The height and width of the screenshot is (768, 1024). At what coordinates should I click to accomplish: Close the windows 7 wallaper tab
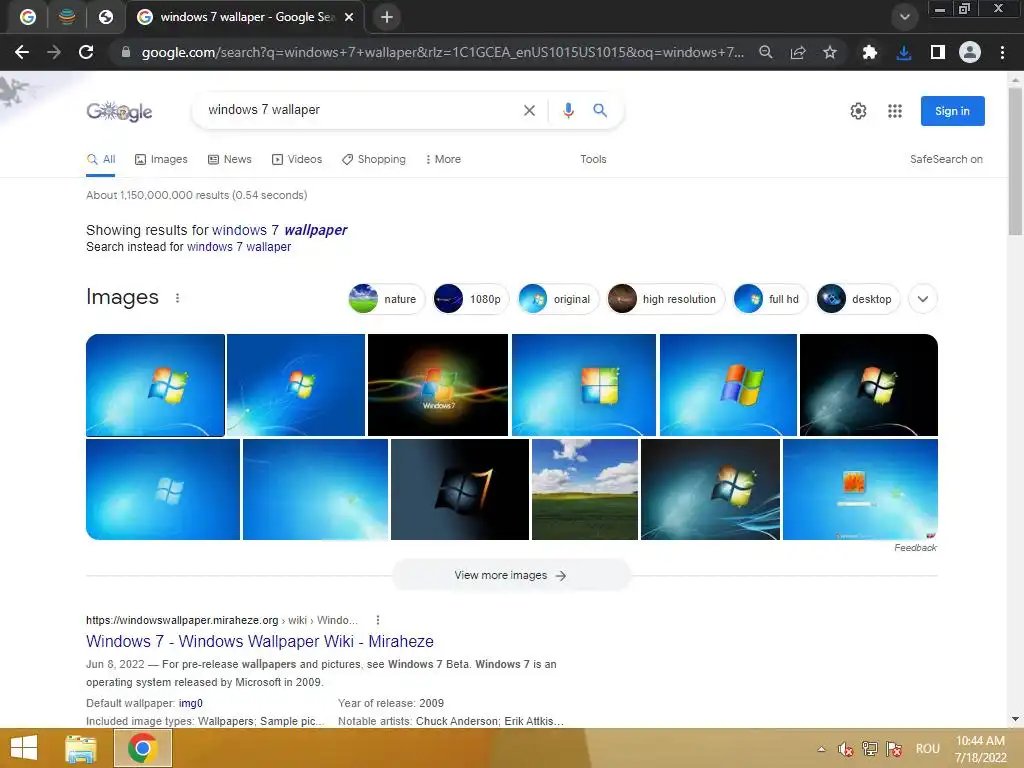[349, 17]
